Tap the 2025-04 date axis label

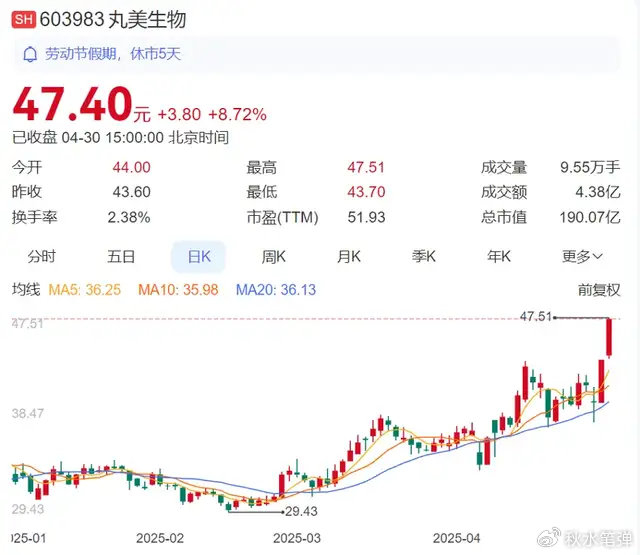(x=456, y=538)
